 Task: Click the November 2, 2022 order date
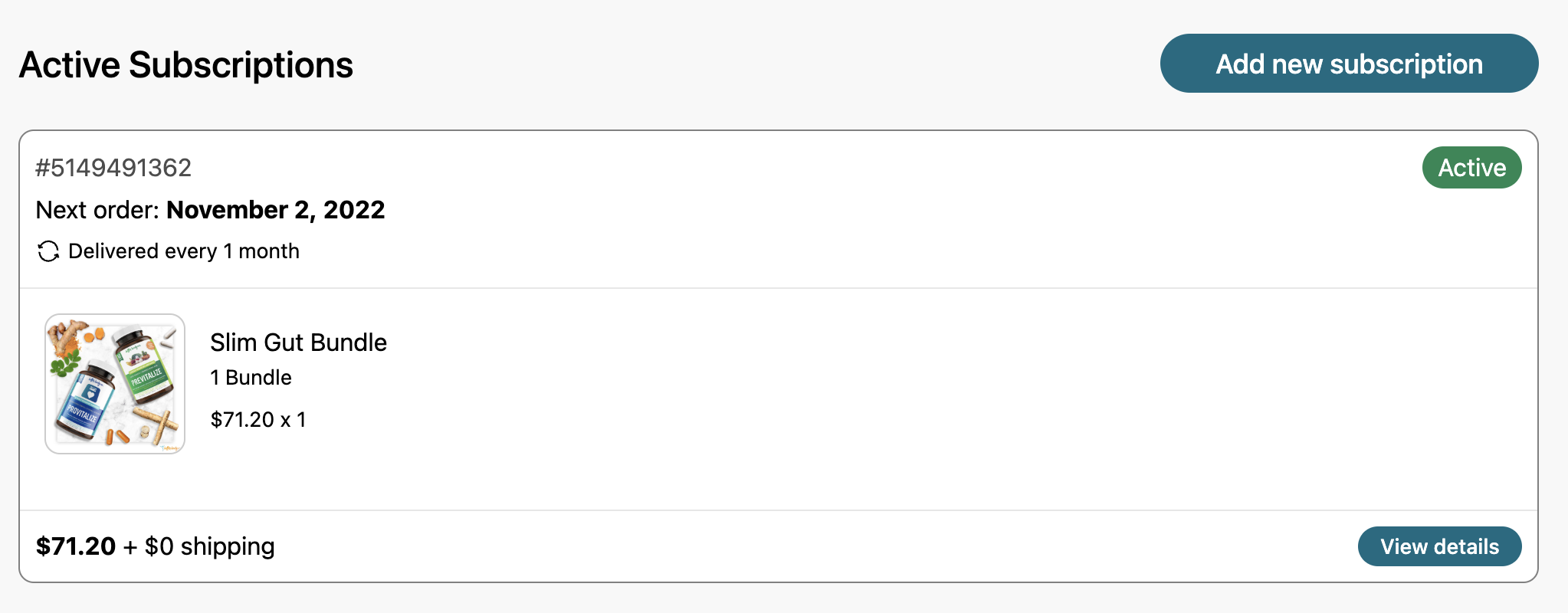click(276, 210)
